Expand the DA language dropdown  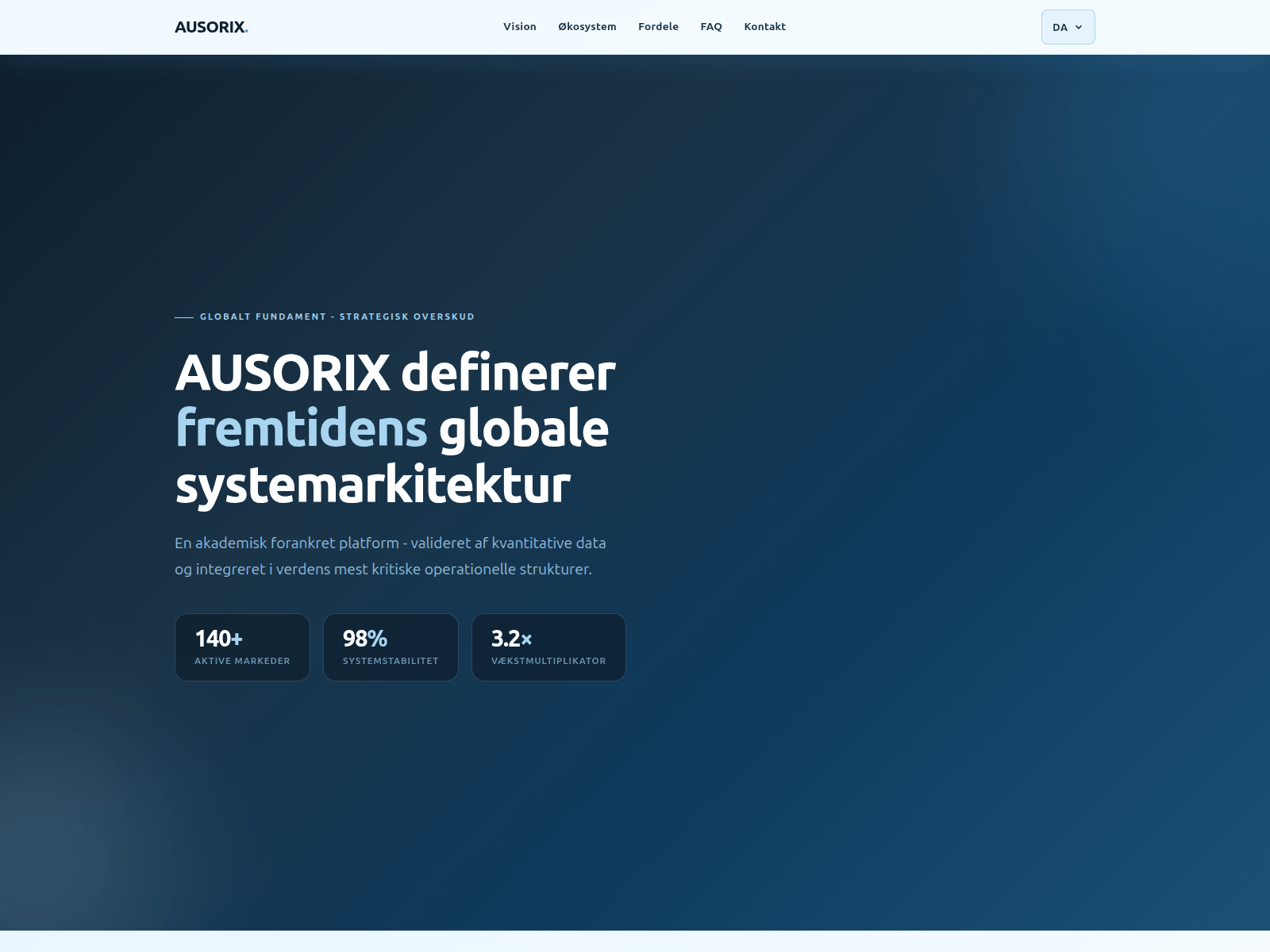click(1068, 27)
